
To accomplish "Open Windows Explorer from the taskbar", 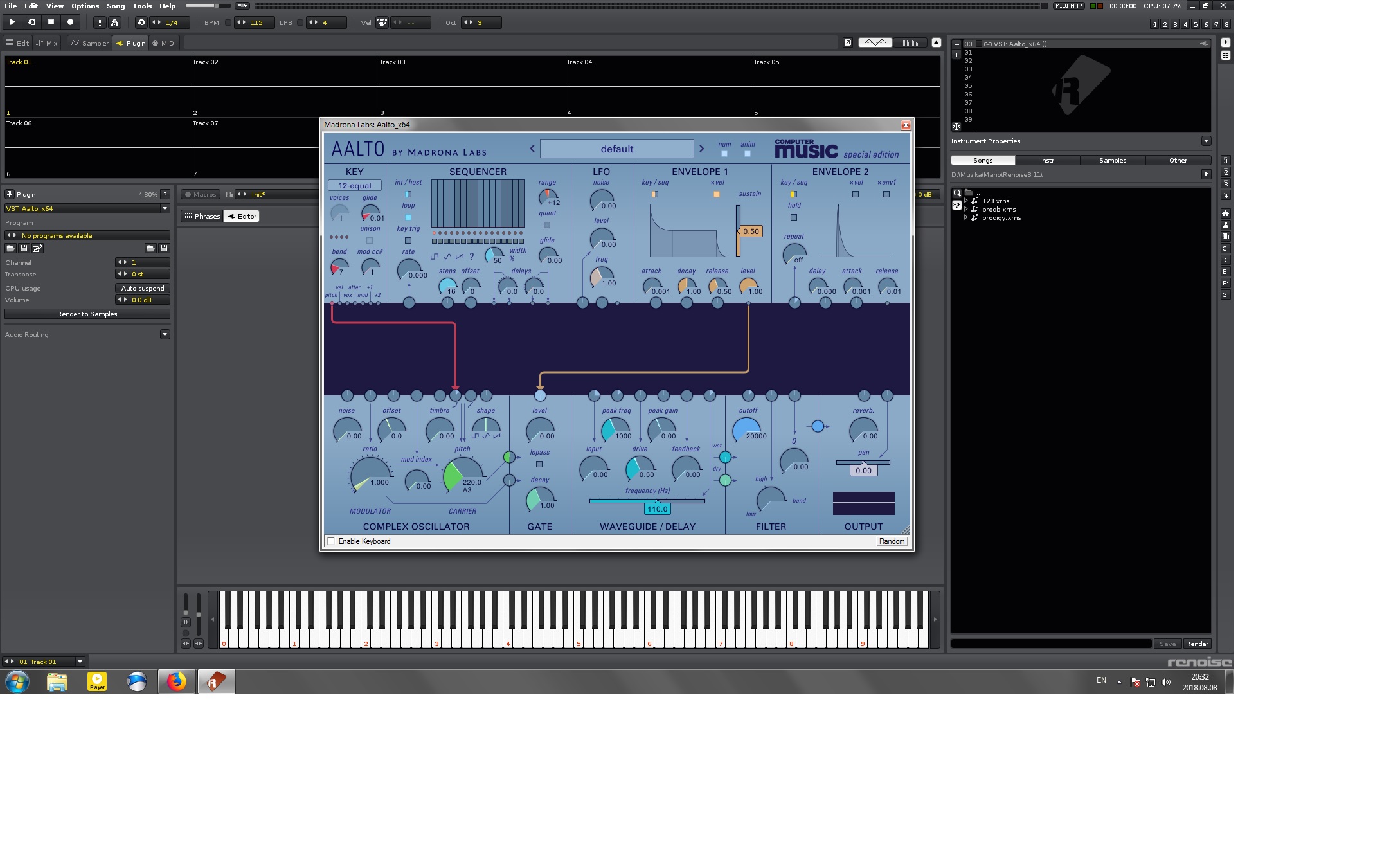I will [57, 681].
